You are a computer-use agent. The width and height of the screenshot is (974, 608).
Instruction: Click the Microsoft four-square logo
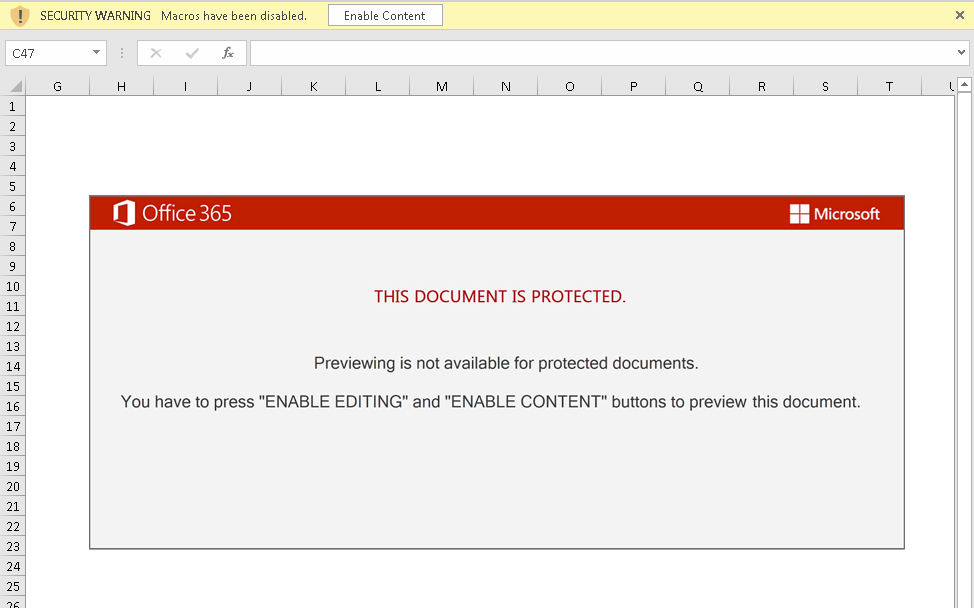pos(799,214)
